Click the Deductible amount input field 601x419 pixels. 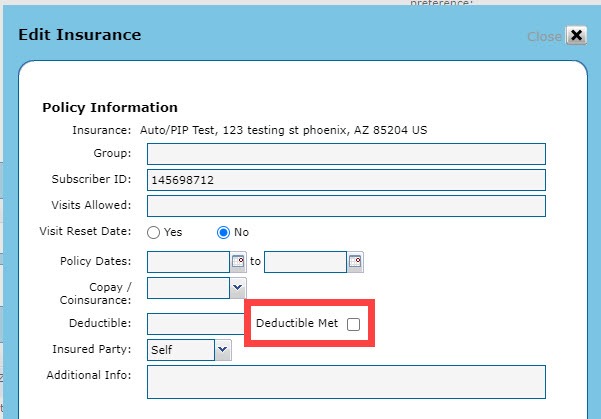pos(196,324)
